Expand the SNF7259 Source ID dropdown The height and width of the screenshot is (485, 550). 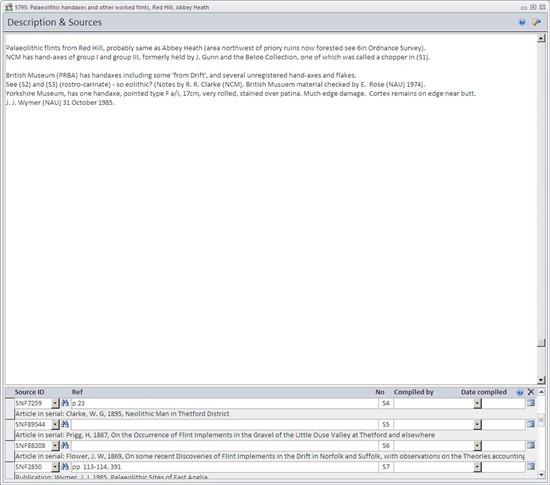[55, 403]
